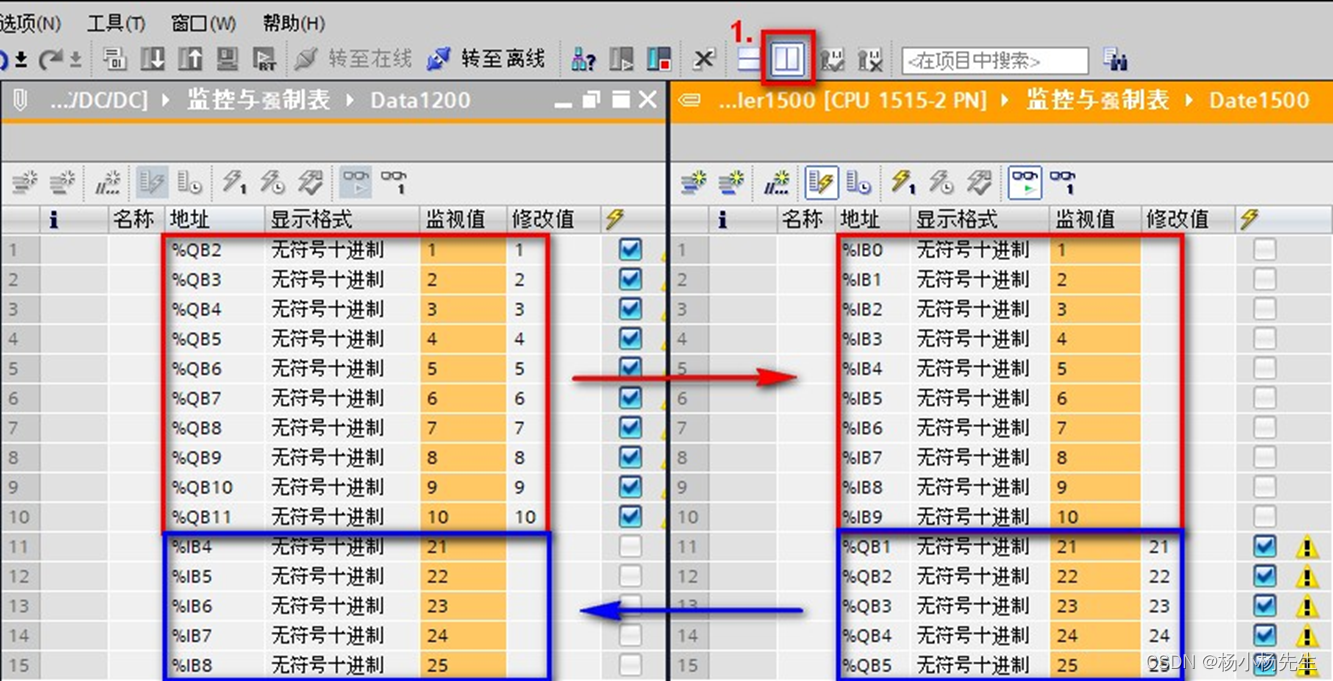1333x681 pixels.
Task: Insert a row in the Date1500 watch table toolbar
Action: tap(693, 182)
